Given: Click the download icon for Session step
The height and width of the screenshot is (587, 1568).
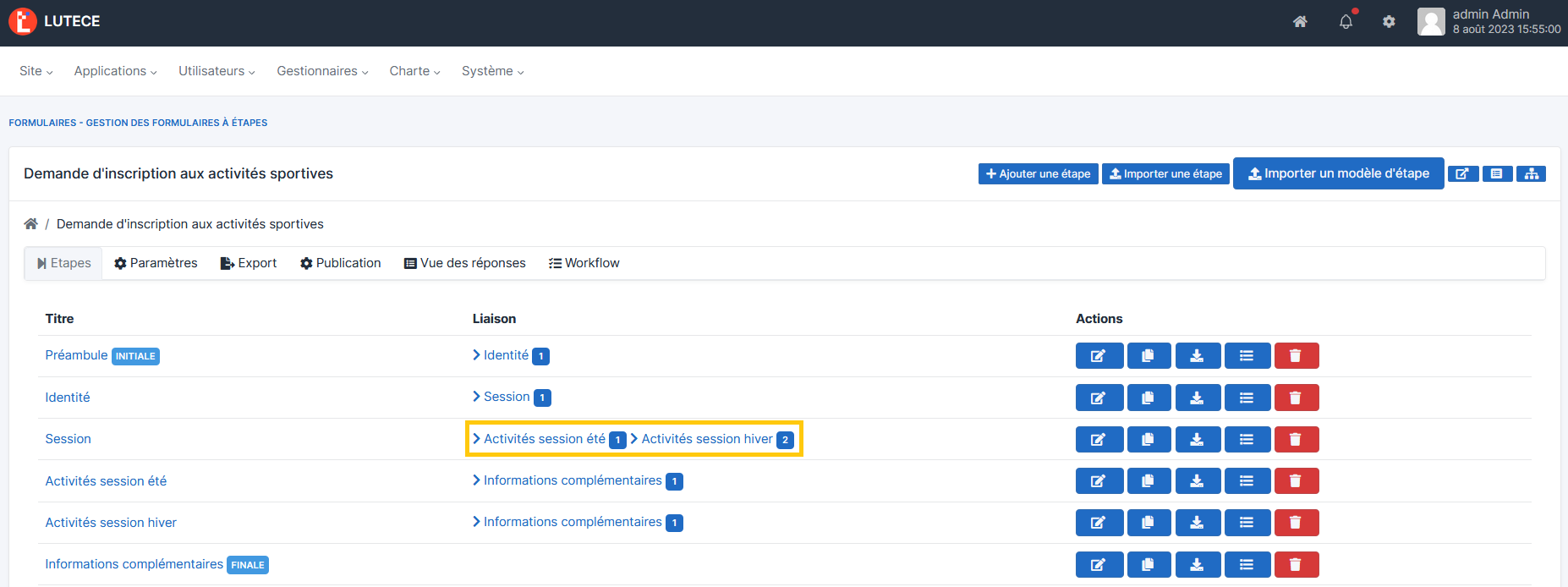Looking at the screenshot, I should [x=1197, y=440].
